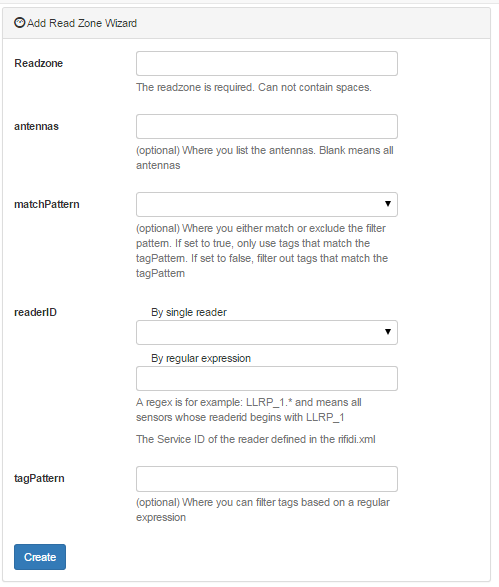Click the tagPattern field label

tap(39, 478)
